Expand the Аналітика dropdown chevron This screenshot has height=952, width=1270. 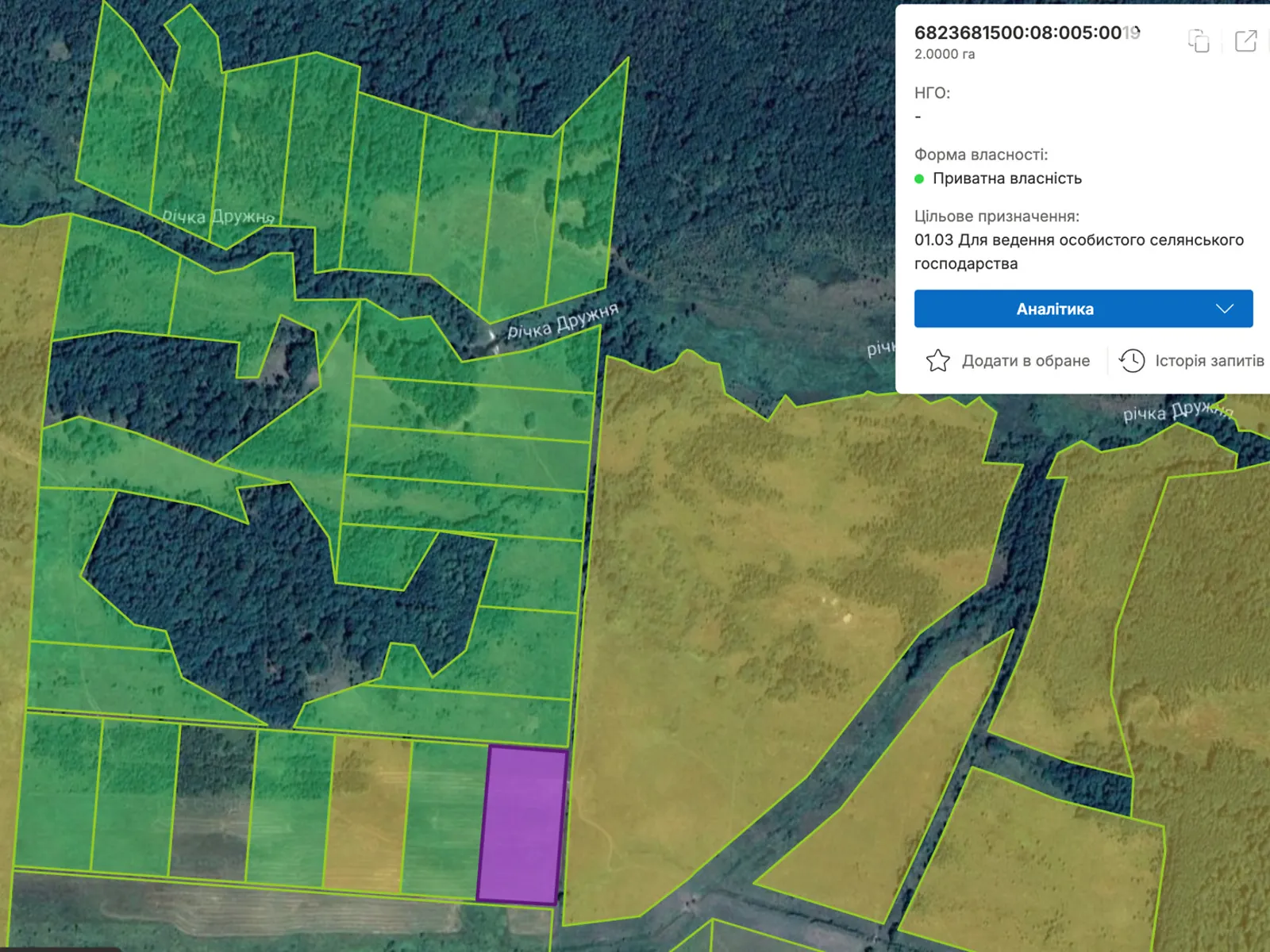[x=1224, y=309]
